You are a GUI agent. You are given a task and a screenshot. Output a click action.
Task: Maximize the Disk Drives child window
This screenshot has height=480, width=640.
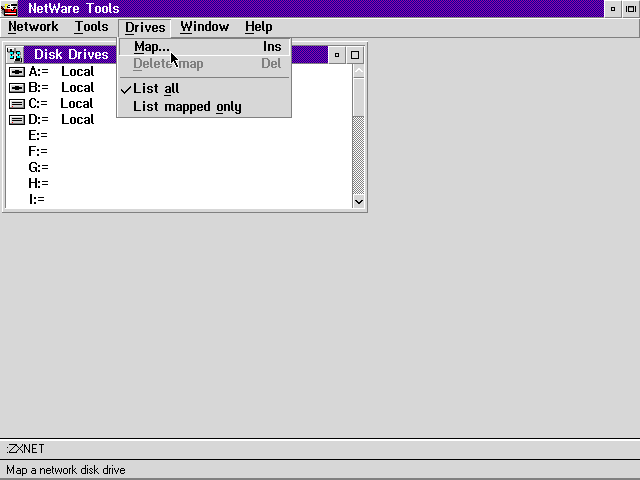pos(355,55)
